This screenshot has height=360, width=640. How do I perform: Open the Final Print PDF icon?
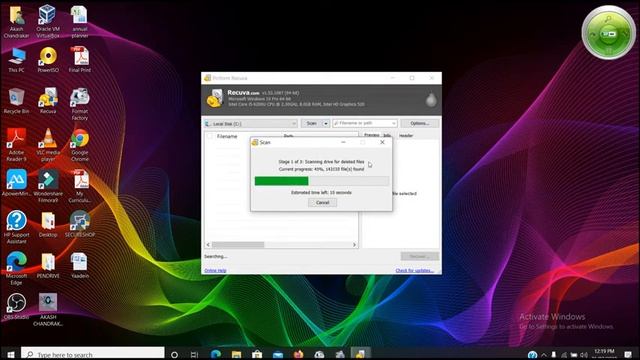80,60
